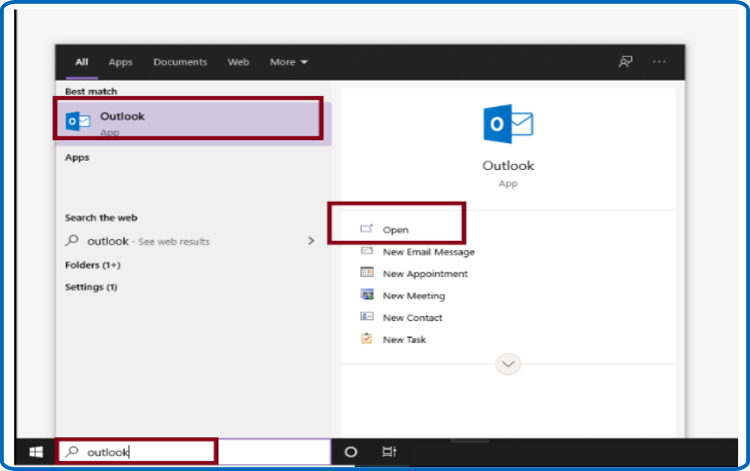Viewport: 750px width, 471px height.
Task: Choose New Appointment
Action: tap(425, 274)
